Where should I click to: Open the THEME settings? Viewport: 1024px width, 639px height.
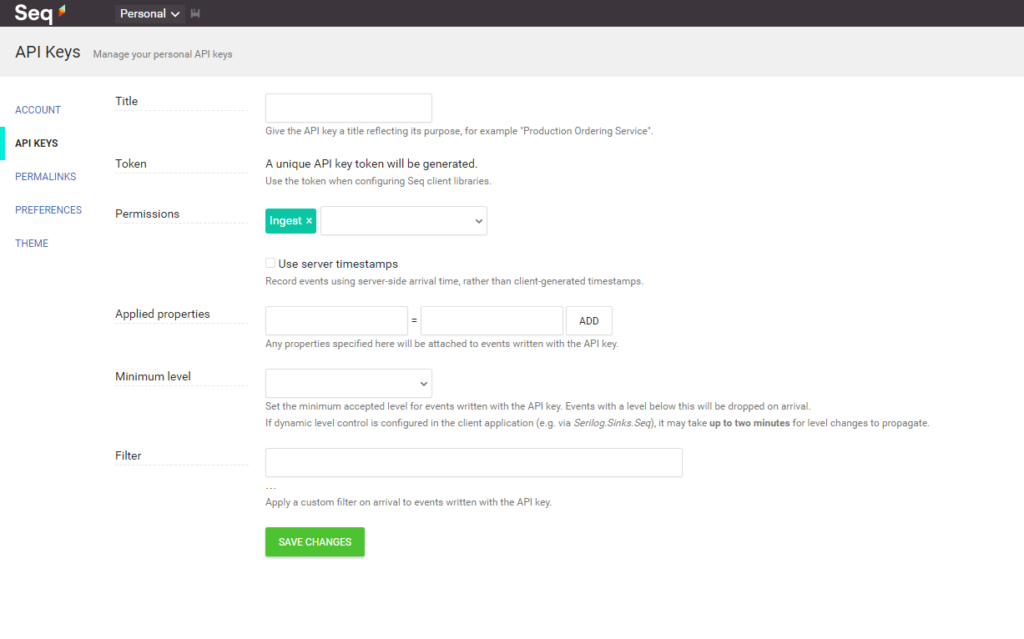[31, 243]
